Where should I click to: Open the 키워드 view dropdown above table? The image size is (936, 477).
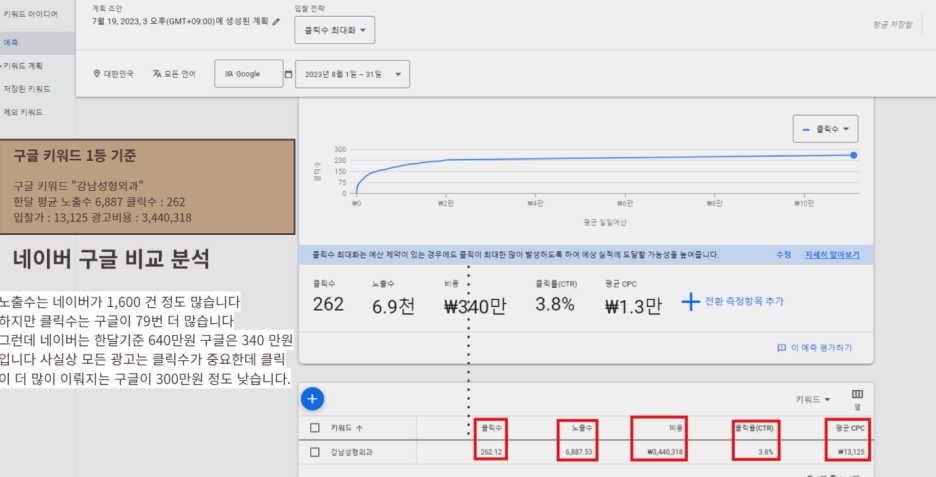pos(812,399)
